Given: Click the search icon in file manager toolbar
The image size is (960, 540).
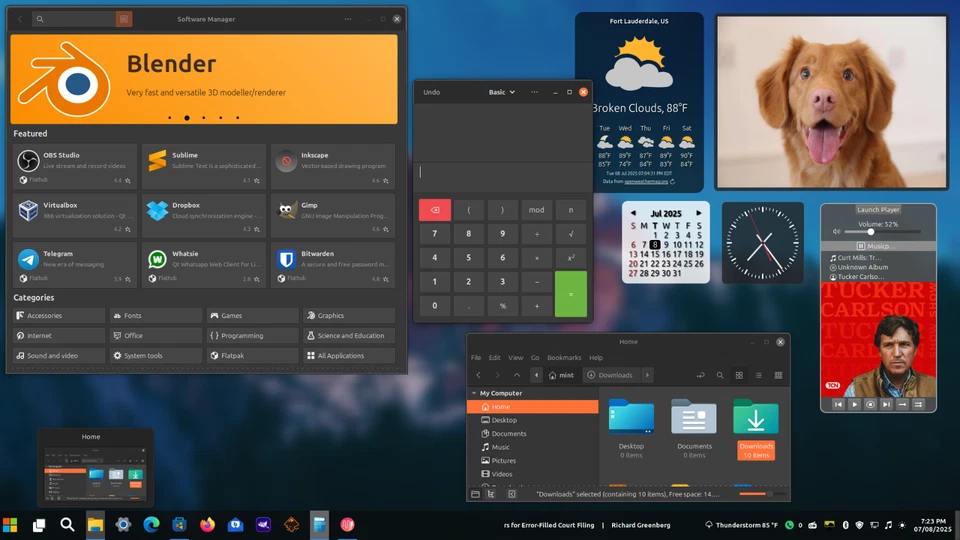Looking at the screenshot, I should [x=719, y=375].
